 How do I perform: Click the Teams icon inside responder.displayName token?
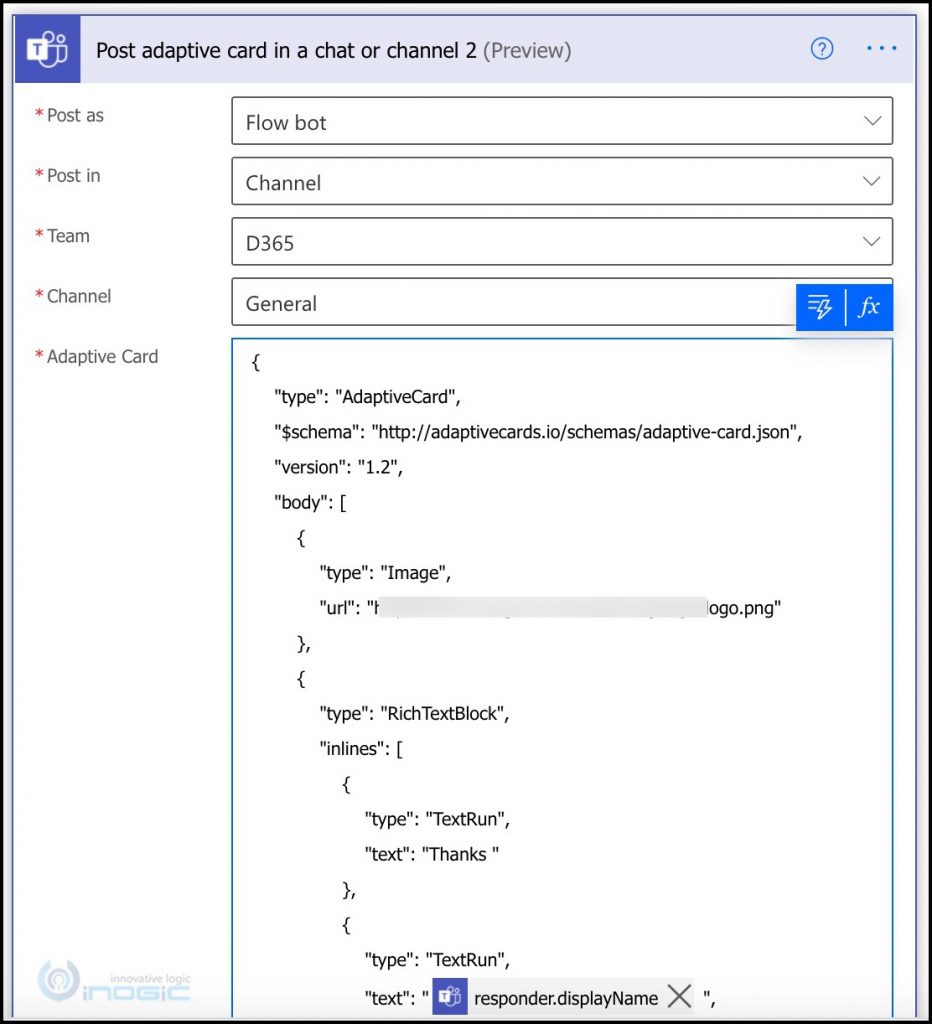[450, 997]
